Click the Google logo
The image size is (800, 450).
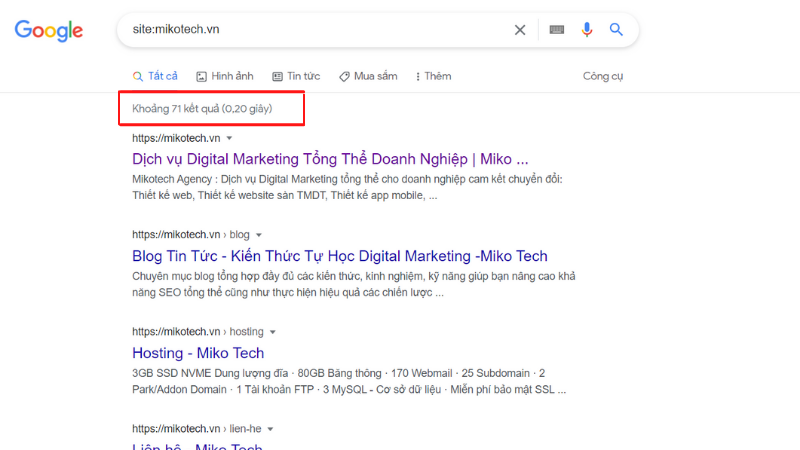coord(48,31)
